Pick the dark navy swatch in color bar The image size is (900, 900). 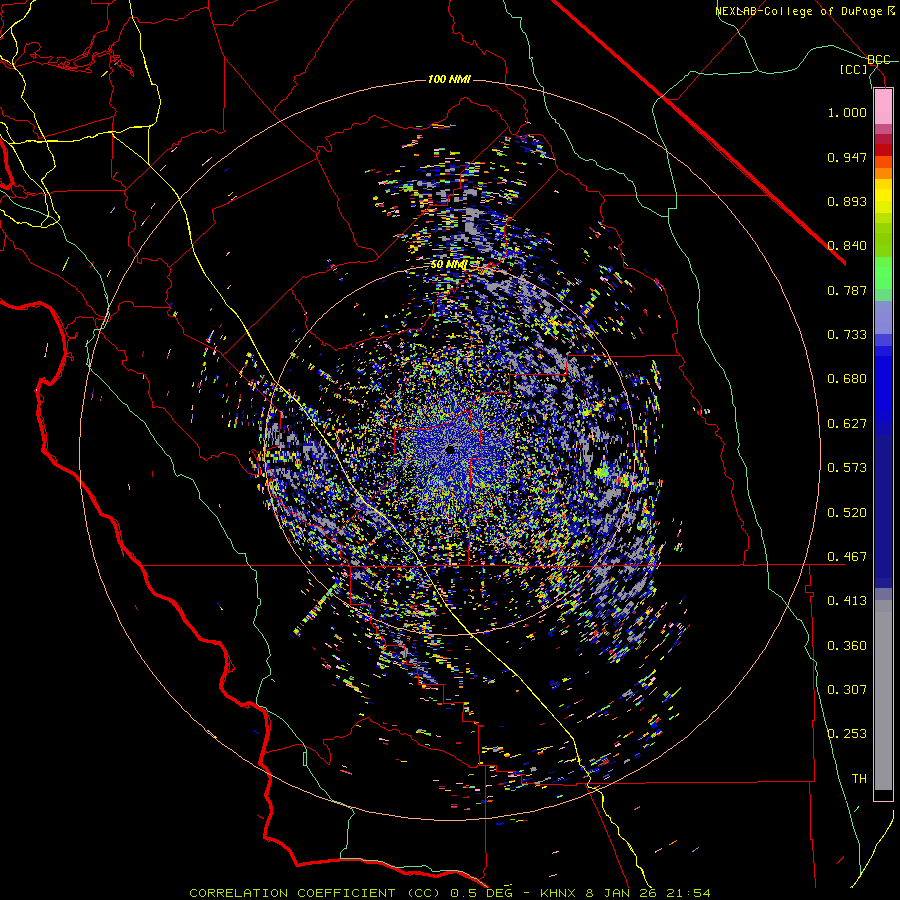(883, 511)
